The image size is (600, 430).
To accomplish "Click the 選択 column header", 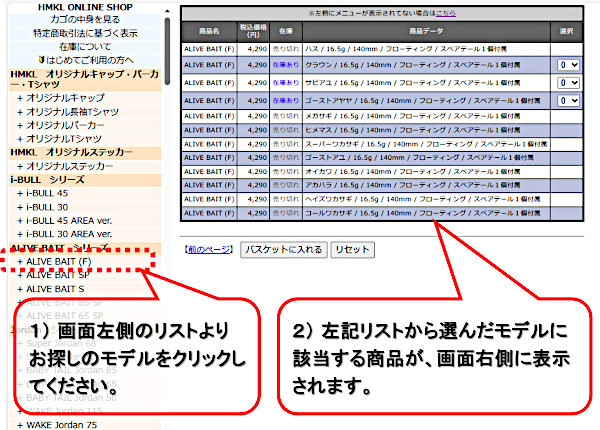I will click(567, 31).
